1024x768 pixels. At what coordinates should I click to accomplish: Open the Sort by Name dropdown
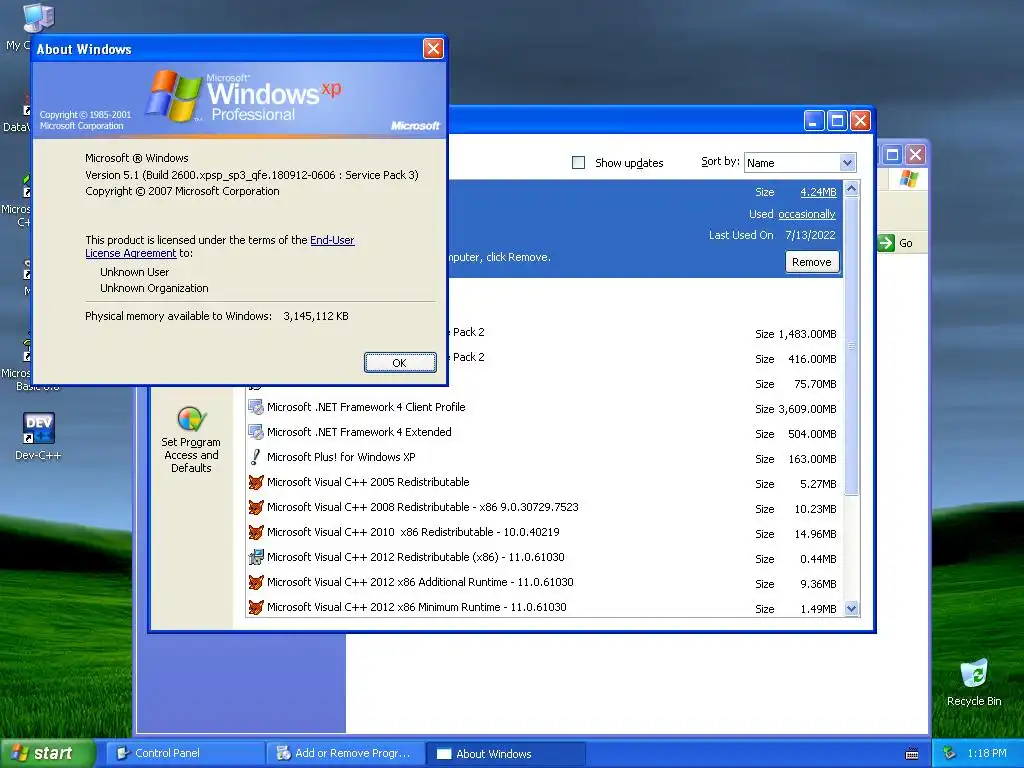point(847,163)
